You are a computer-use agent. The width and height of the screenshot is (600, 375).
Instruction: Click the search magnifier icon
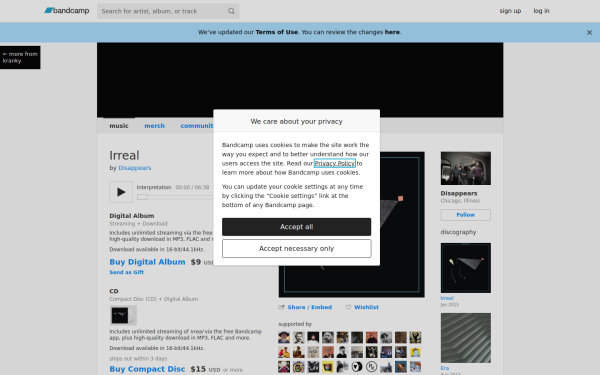[231, 11]
